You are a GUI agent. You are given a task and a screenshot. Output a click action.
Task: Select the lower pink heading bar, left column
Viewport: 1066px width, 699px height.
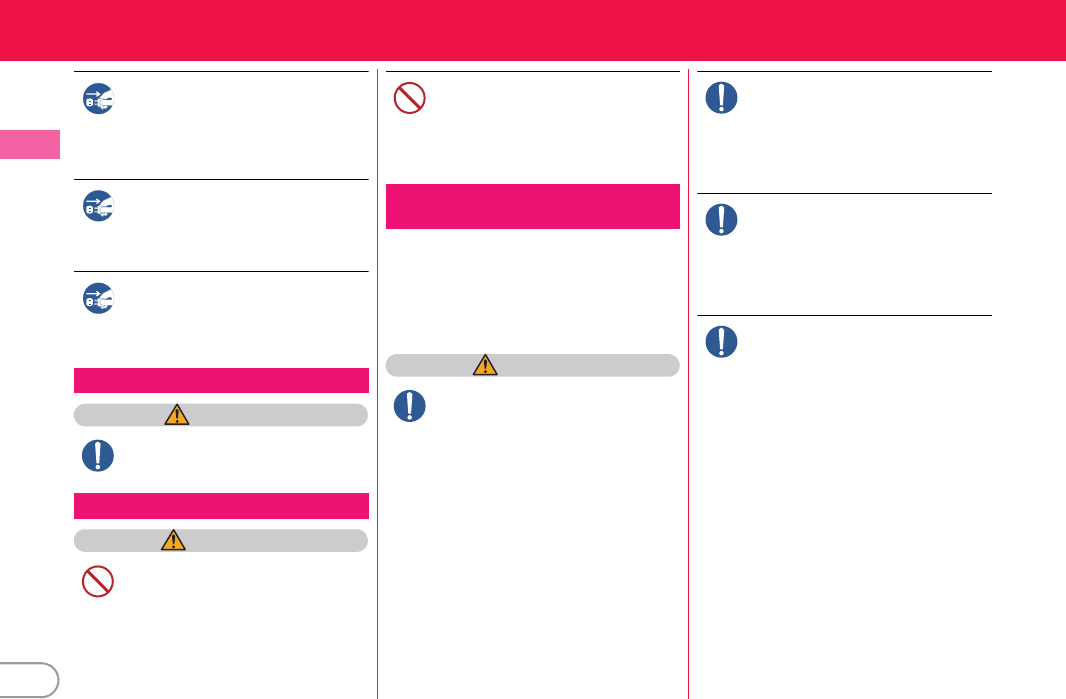[221, 506]
